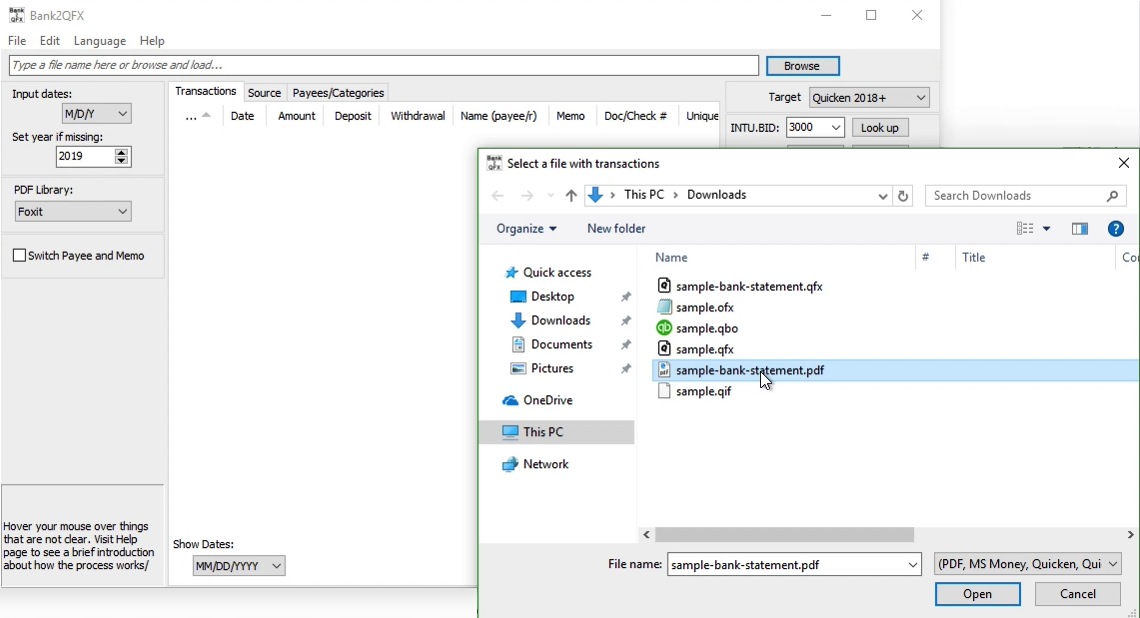Select Pictures in navigation pane
Viewport: 1140px width, 618px height.
tap(542, 369)
